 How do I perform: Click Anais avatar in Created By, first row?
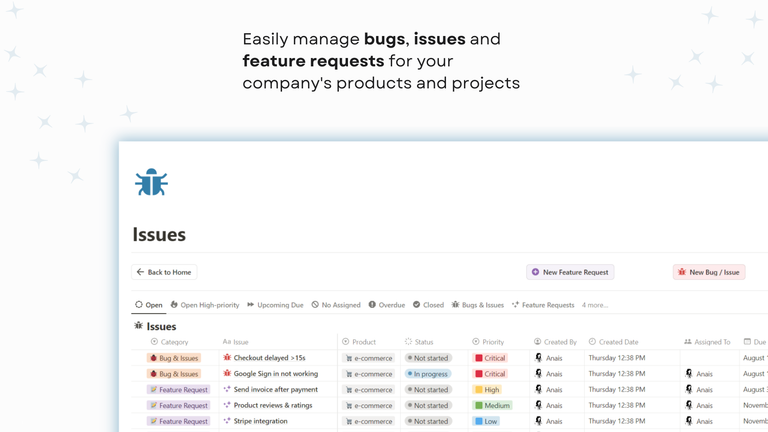coord(539,358)
